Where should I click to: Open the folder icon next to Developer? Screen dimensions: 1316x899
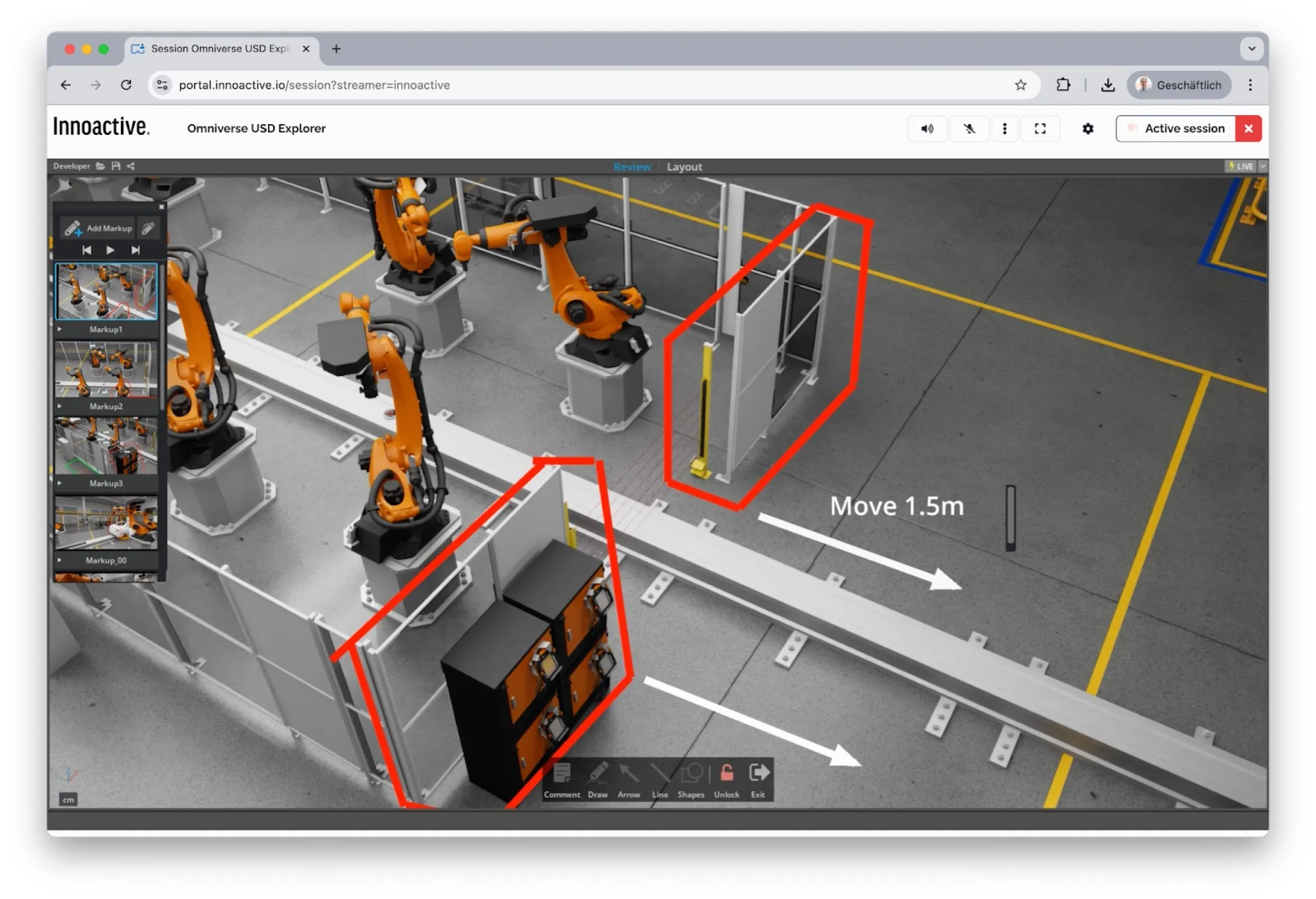[101, 166]
